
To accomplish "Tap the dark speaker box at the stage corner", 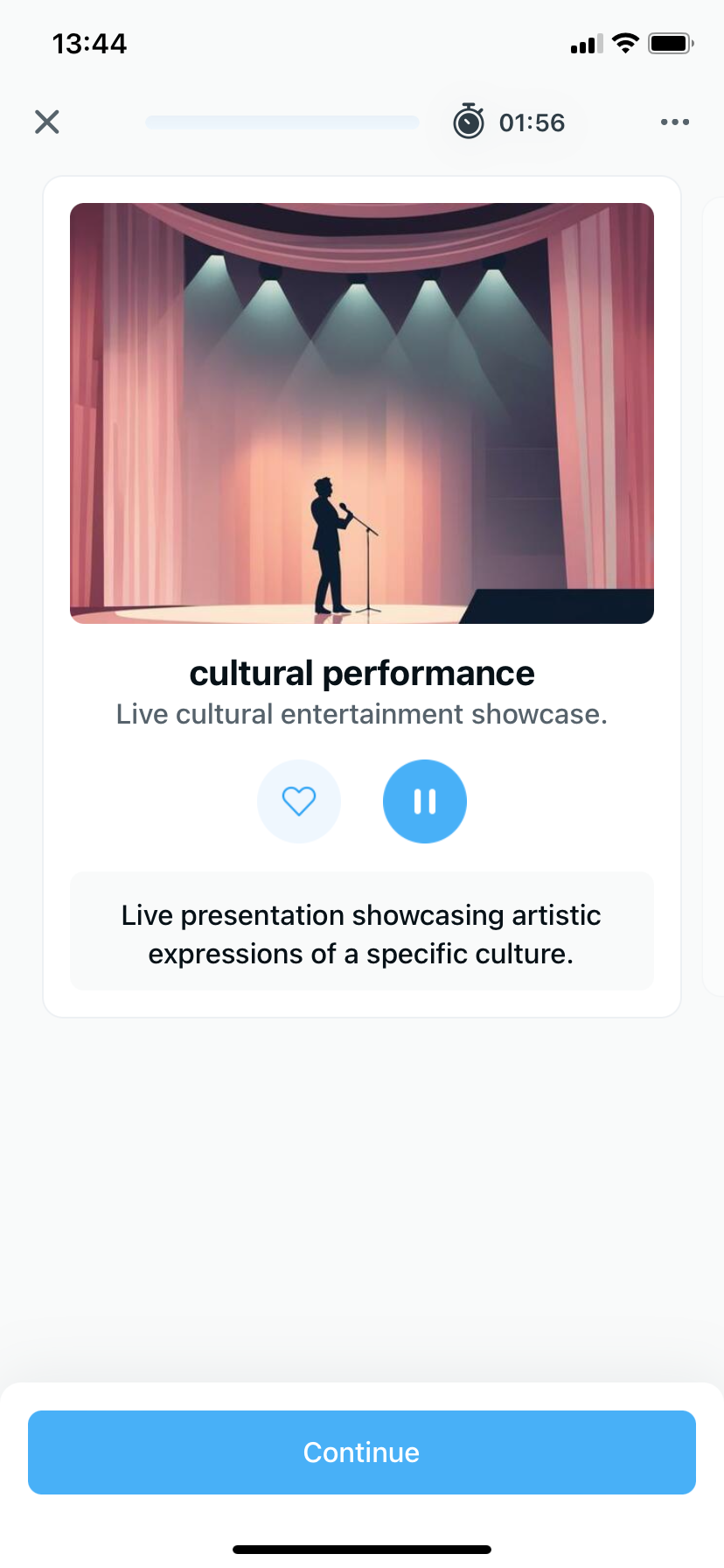I will click(x=560, y=606).
